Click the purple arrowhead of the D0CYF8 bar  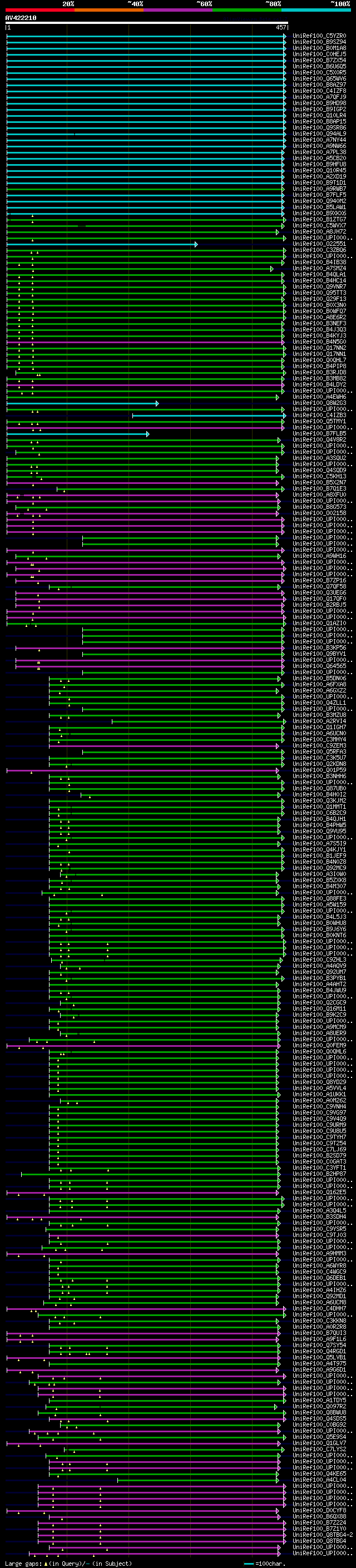click(277, 1509)
